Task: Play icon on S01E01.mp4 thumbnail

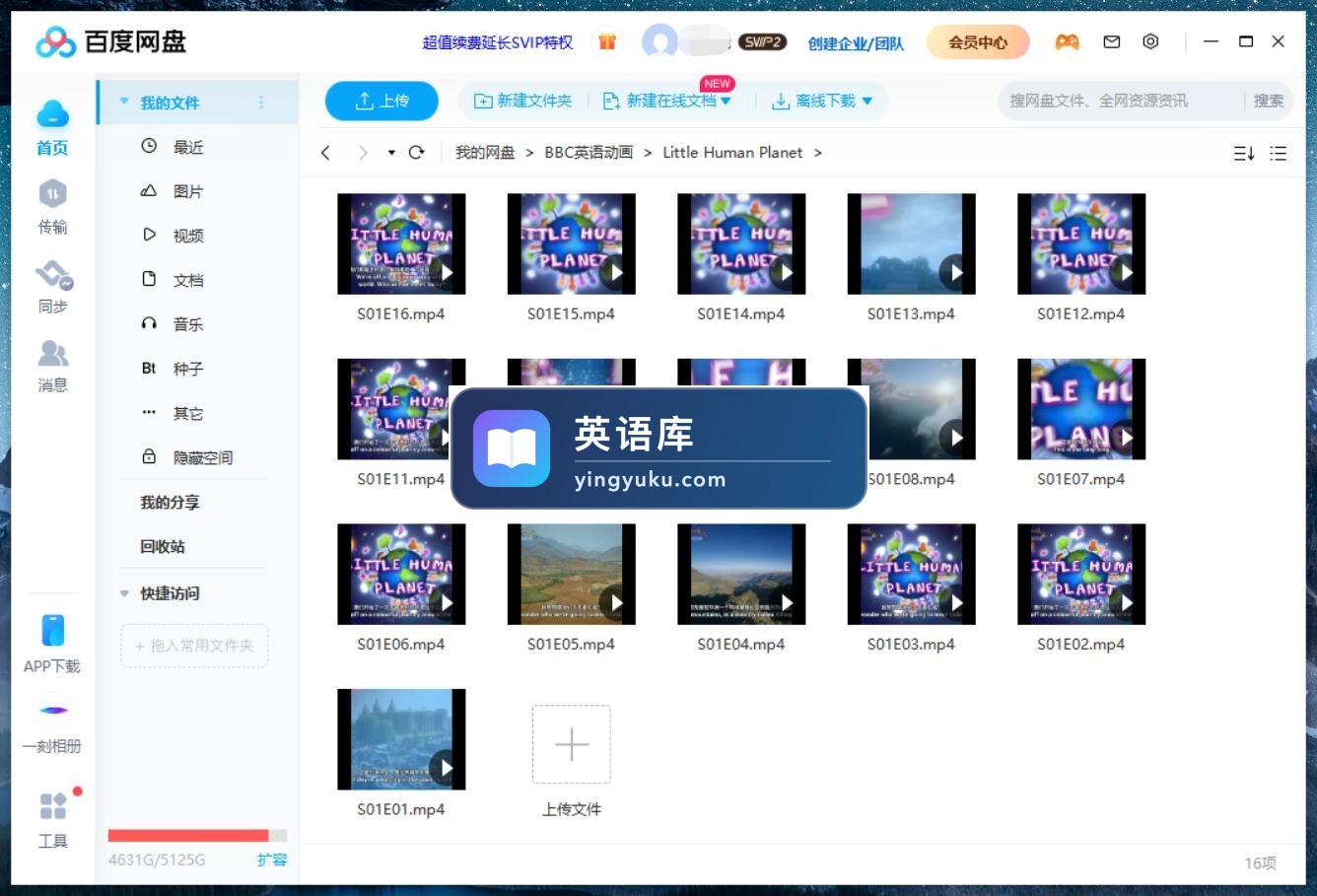Action: point(445,768)
